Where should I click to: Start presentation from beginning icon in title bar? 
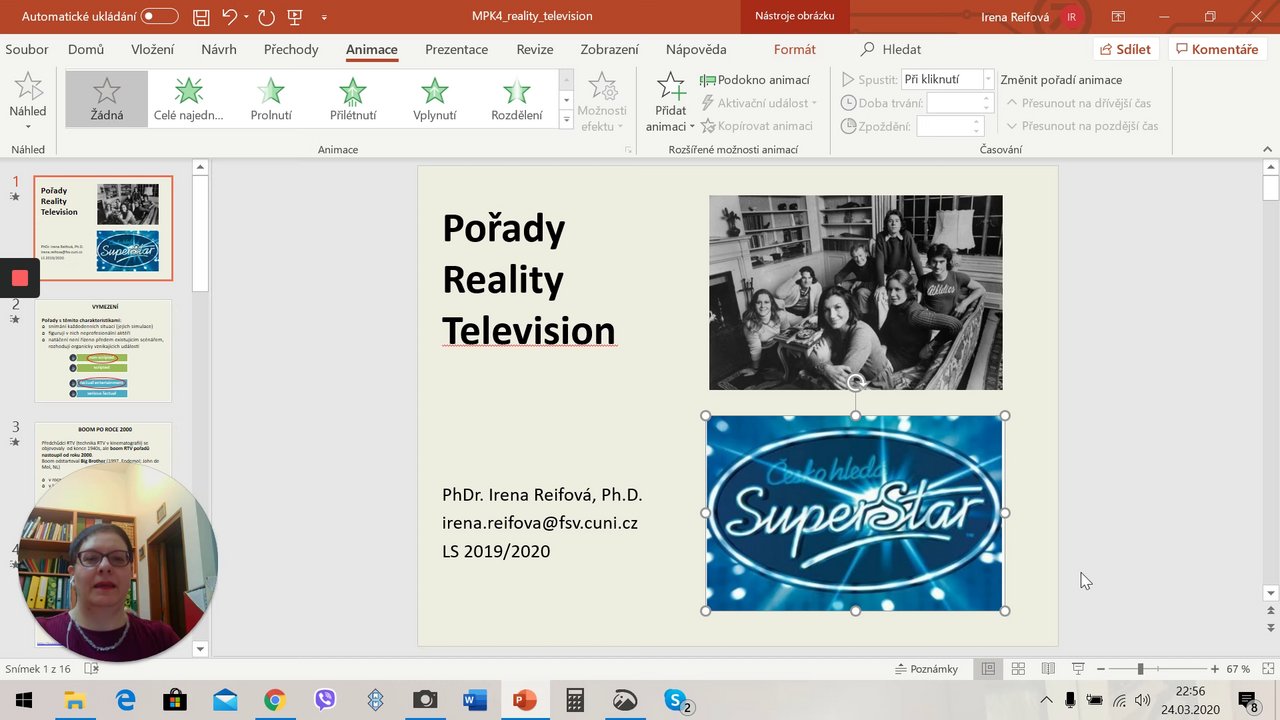[x=295, y=17]
